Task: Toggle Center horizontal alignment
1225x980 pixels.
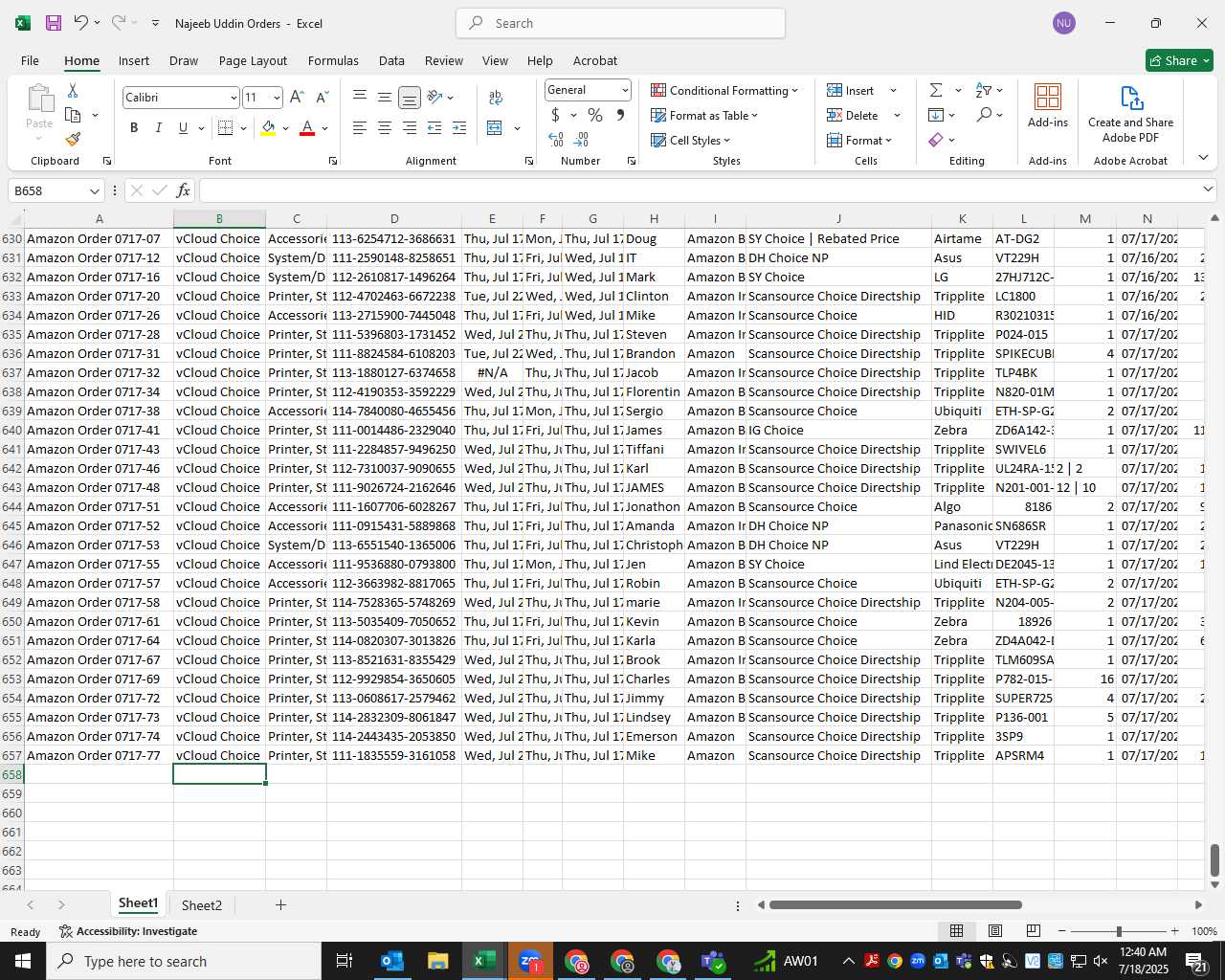Action: [x=385, y=128]
